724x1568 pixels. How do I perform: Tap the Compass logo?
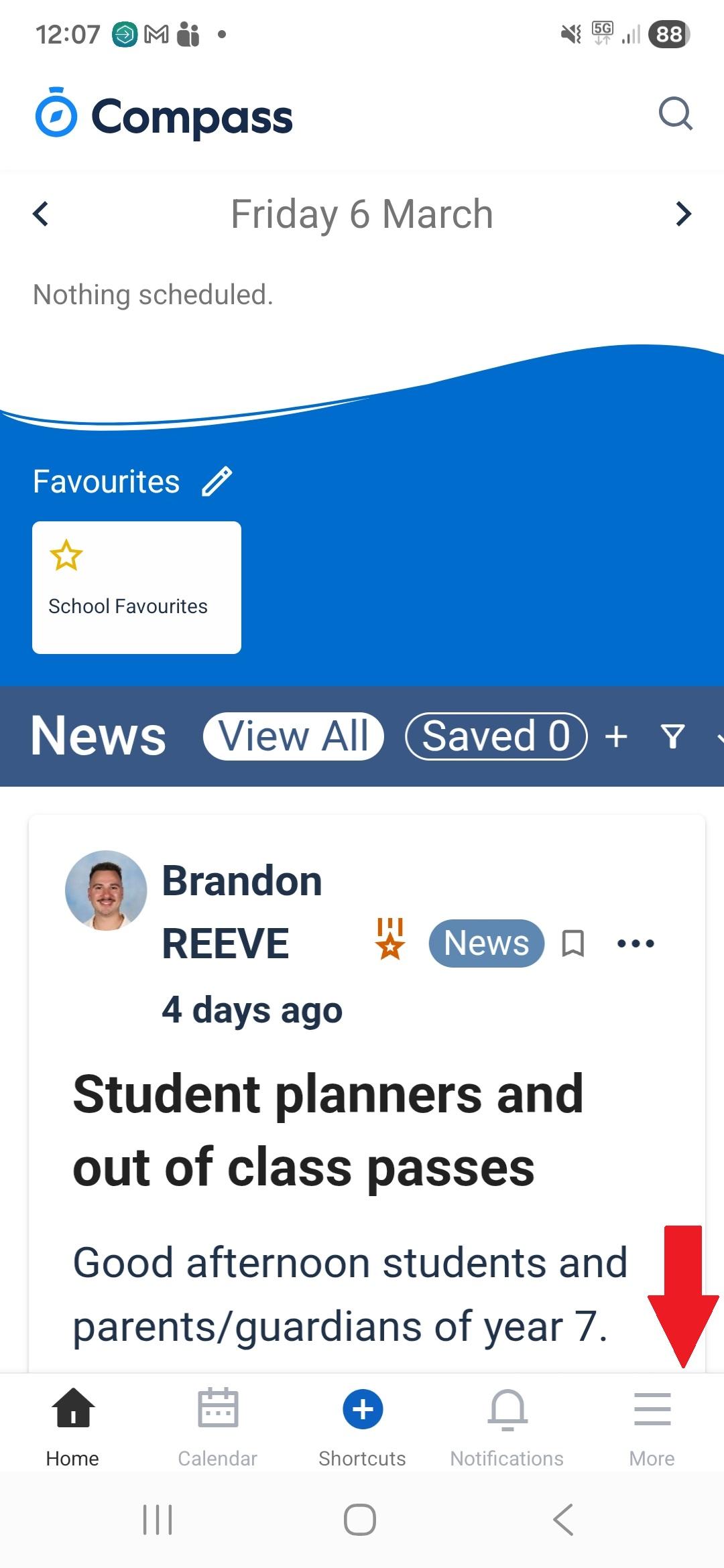[164, 115]
